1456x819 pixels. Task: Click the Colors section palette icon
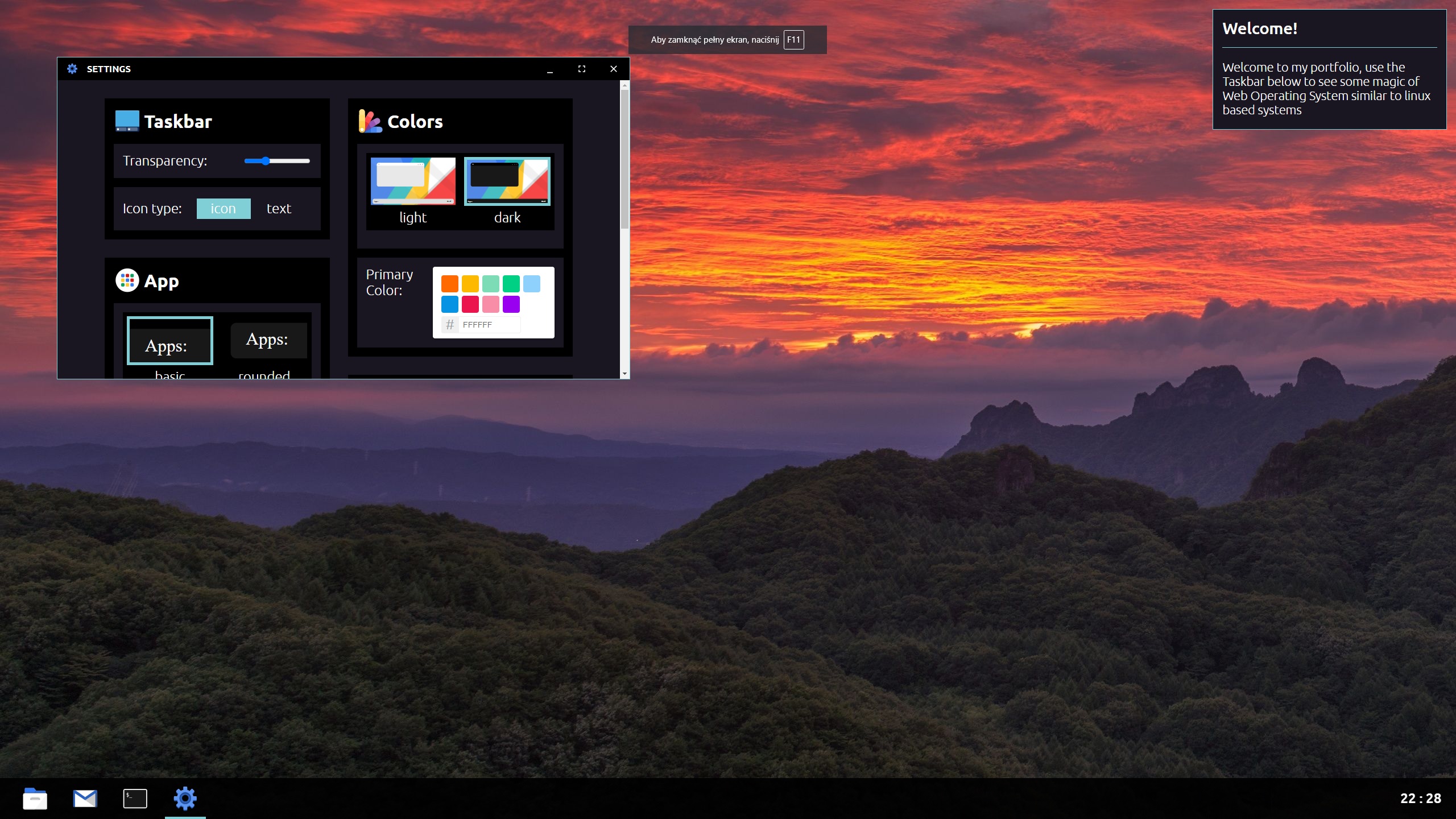(x=370, y=121)
